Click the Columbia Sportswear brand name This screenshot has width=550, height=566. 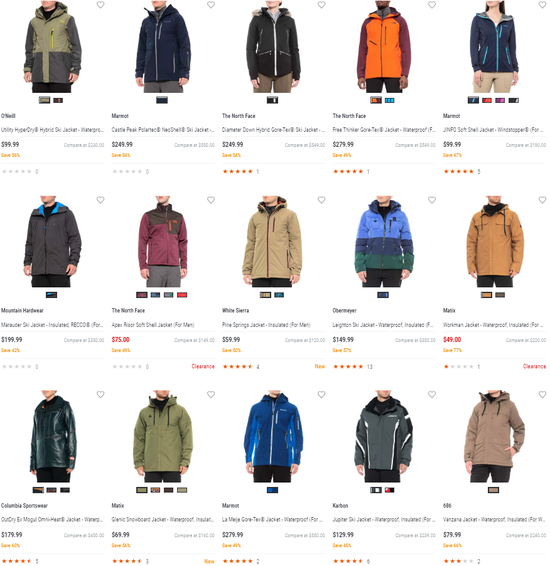tap(24, 506)
